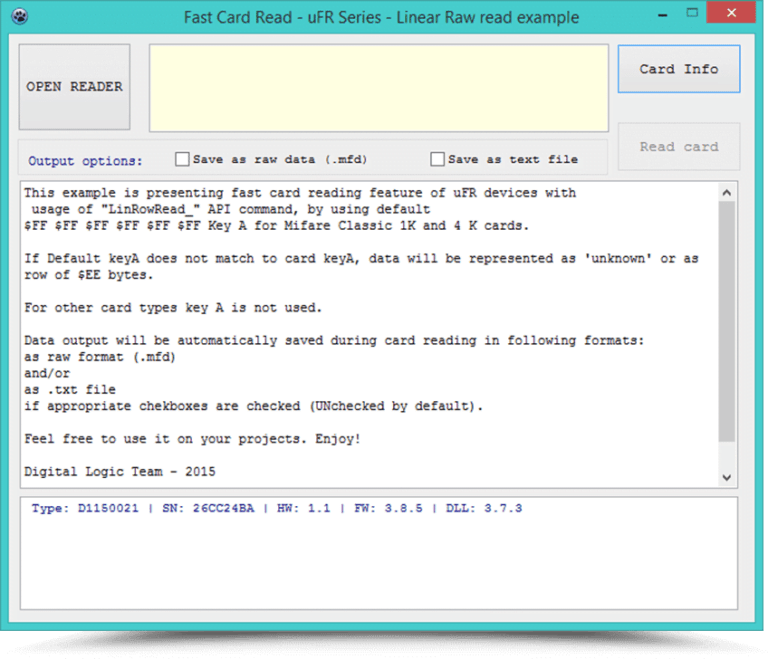Click the line 'row of $EE bytes.'
768x659 pixels.
pos(89,275)
